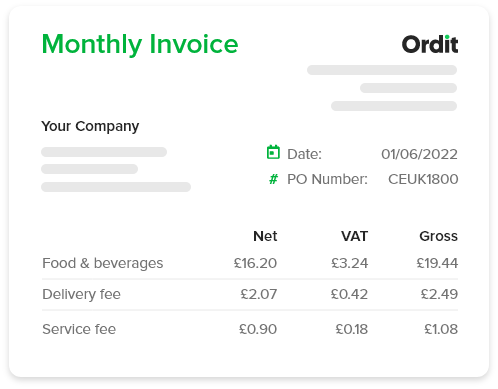Screen dimensions: 498x389
Task: Click the Your Company label
Action: 90,127
